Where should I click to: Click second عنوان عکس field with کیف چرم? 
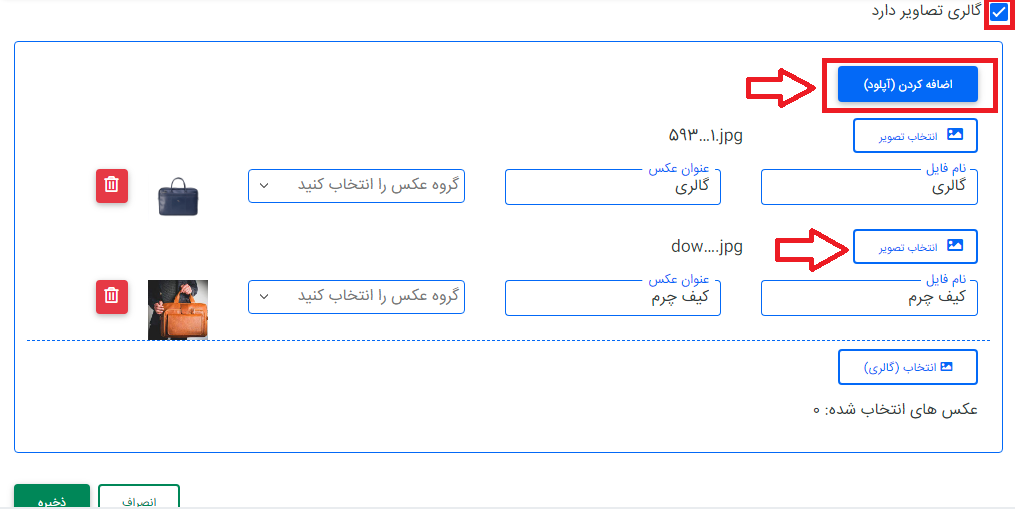click(x=613, y=298)
